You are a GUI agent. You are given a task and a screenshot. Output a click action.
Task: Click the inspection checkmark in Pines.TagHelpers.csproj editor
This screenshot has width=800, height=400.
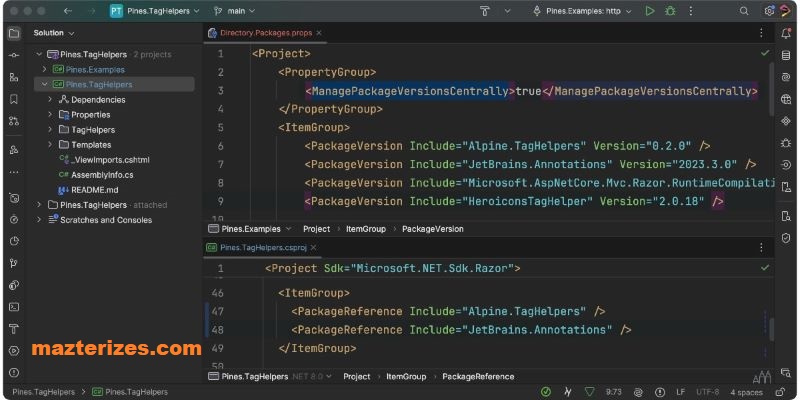765,267
